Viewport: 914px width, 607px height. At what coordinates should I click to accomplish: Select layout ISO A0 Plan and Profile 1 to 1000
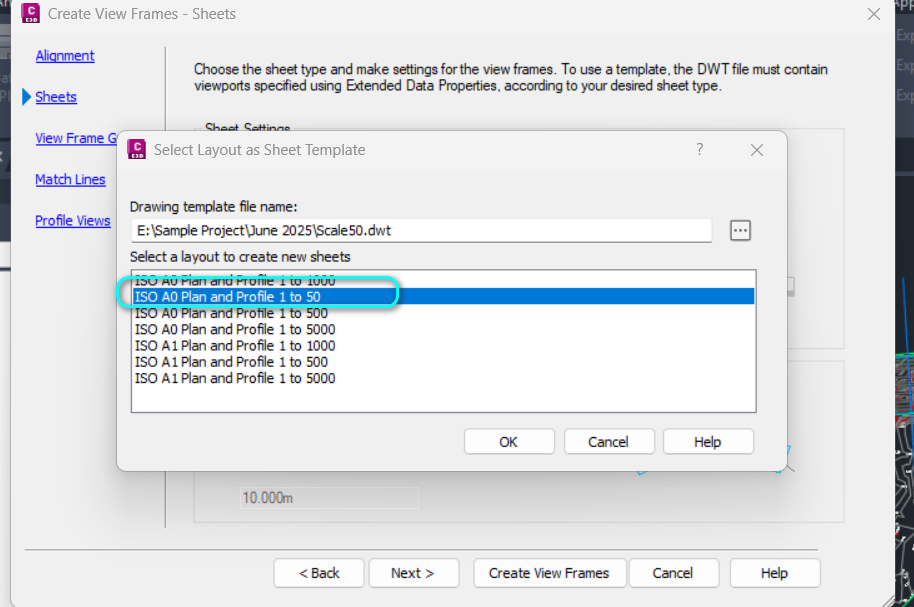click(x=444, y=281)
